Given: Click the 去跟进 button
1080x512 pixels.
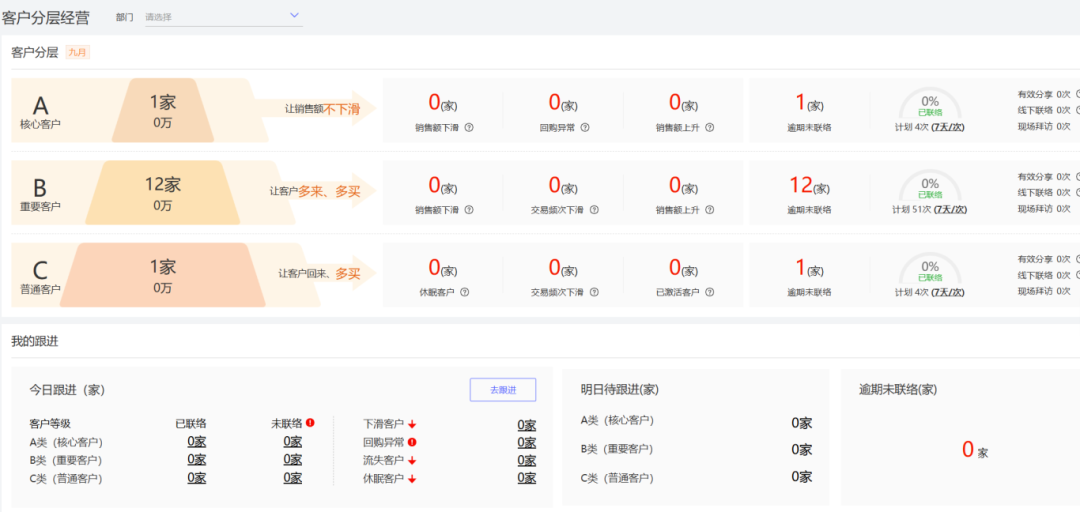Looking at the screenshot, I should (503, 390).
